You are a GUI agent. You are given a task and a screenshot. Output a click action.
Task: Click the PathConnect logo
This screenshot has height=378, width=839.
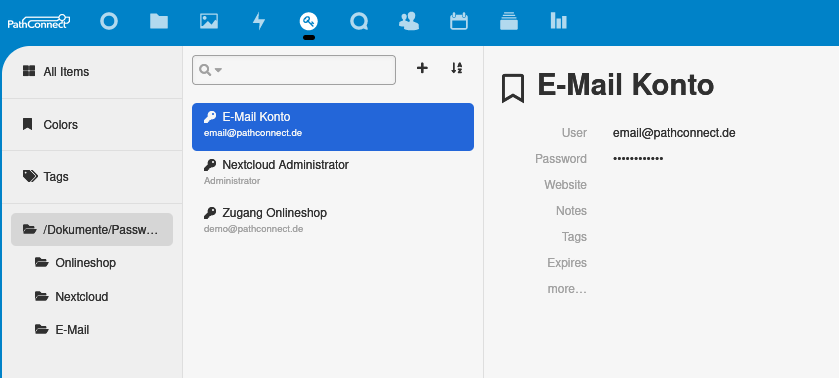[x=39, y=21]
